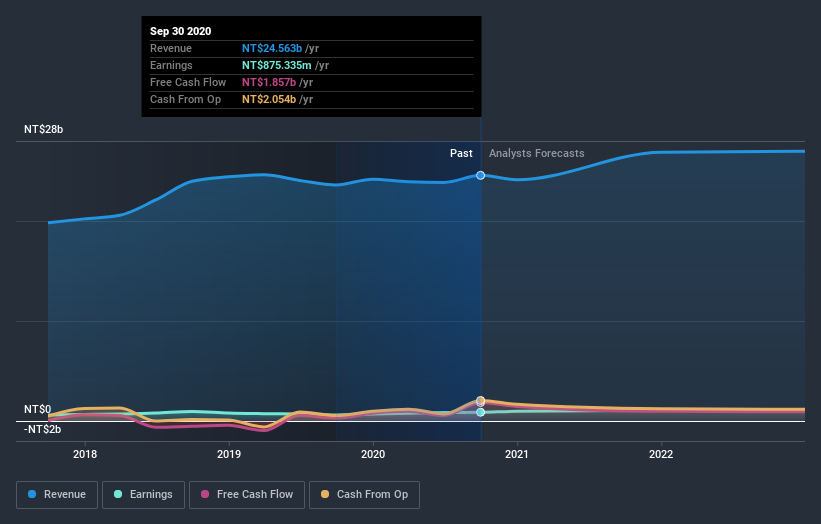Click the NT$875.335m earnings value
Viewport: 821px width, 524px height.
276,65
